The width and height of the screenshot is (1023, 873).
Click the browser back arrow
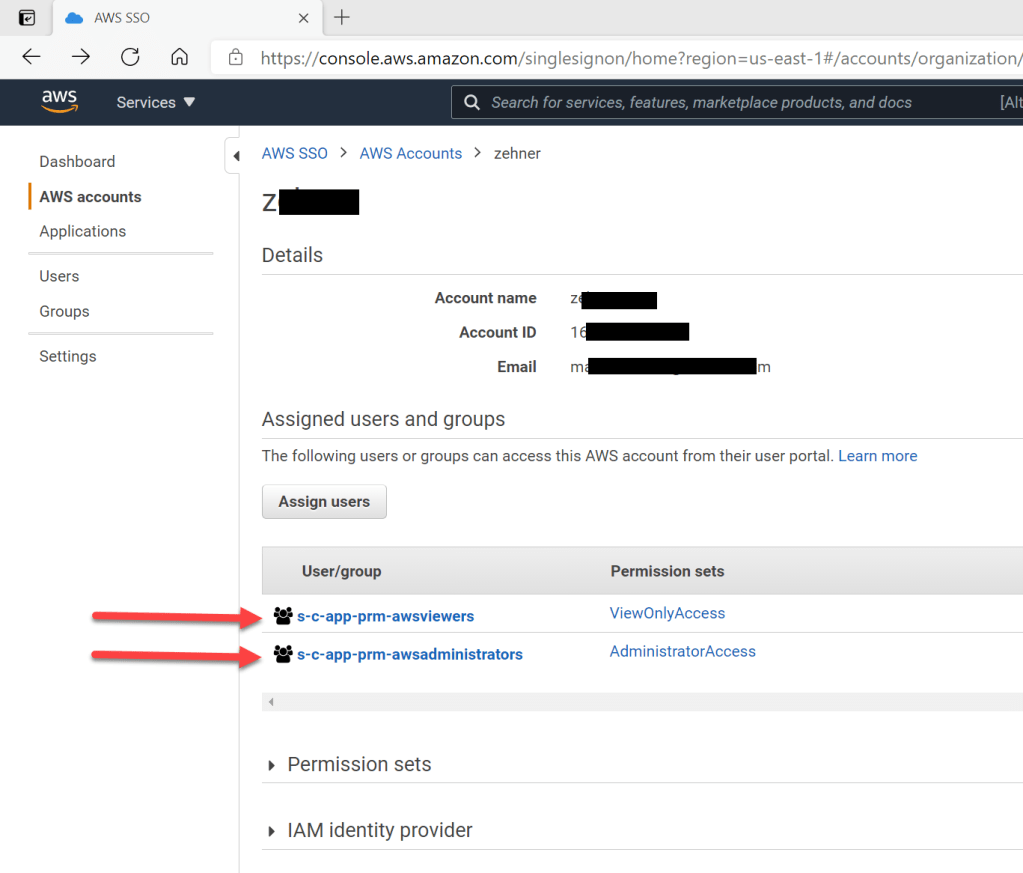pos(31,57)
